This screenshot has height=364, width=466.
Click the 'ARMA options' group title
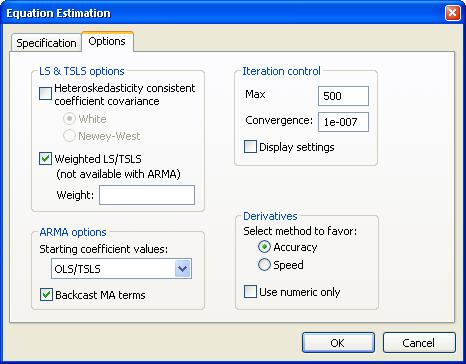point(73,232)
